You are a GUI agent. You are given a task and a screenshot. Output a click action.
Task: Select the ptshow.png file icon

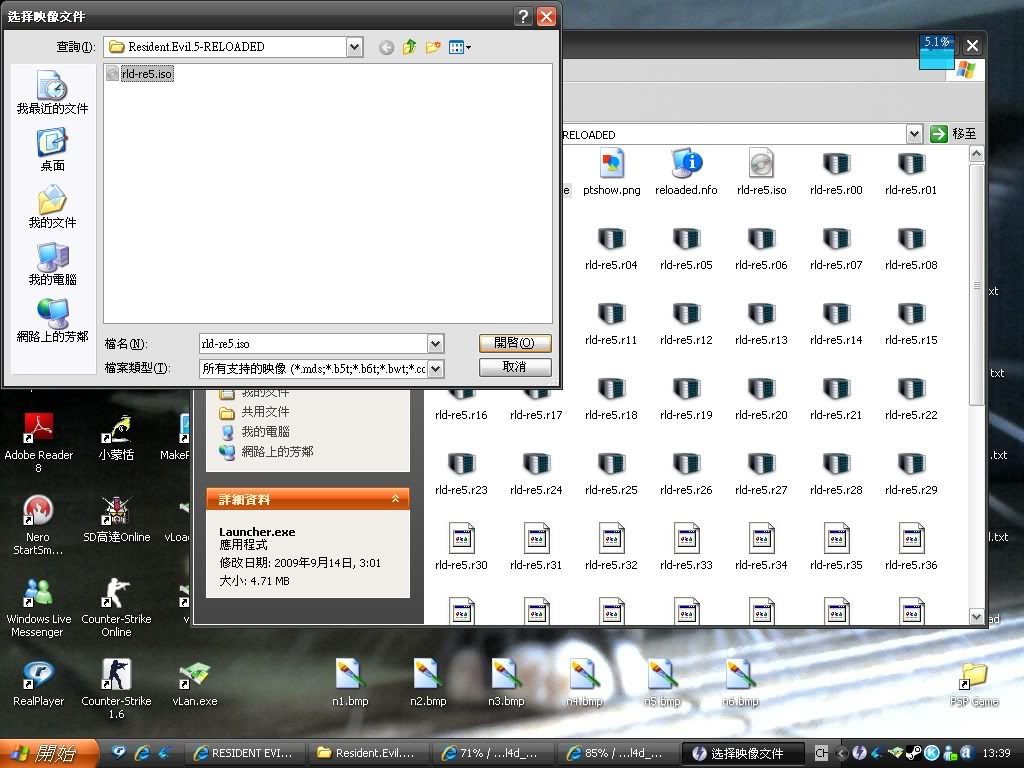click(x=611, y=164)
